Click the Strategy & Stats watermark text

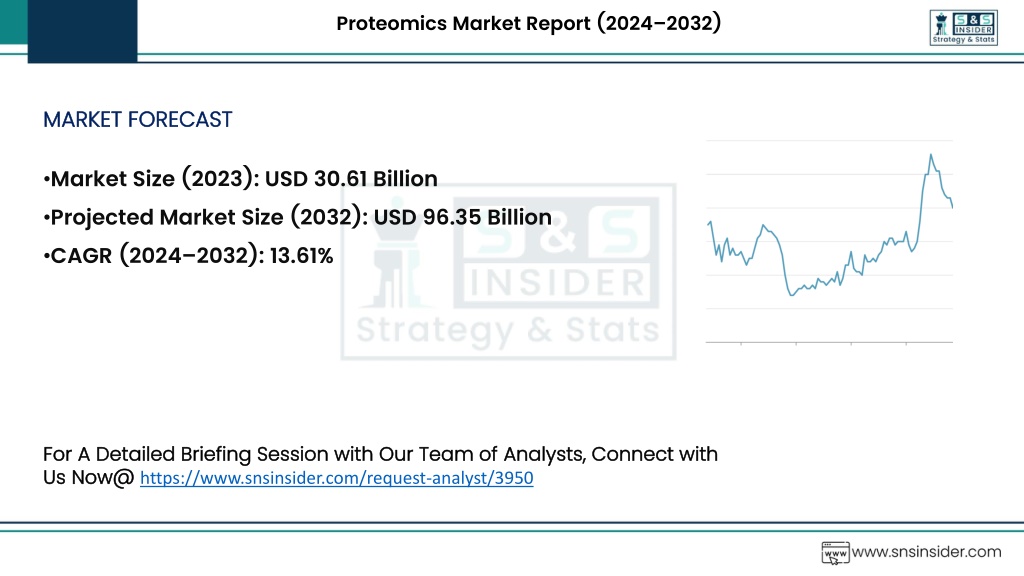[x=508, y=329]
